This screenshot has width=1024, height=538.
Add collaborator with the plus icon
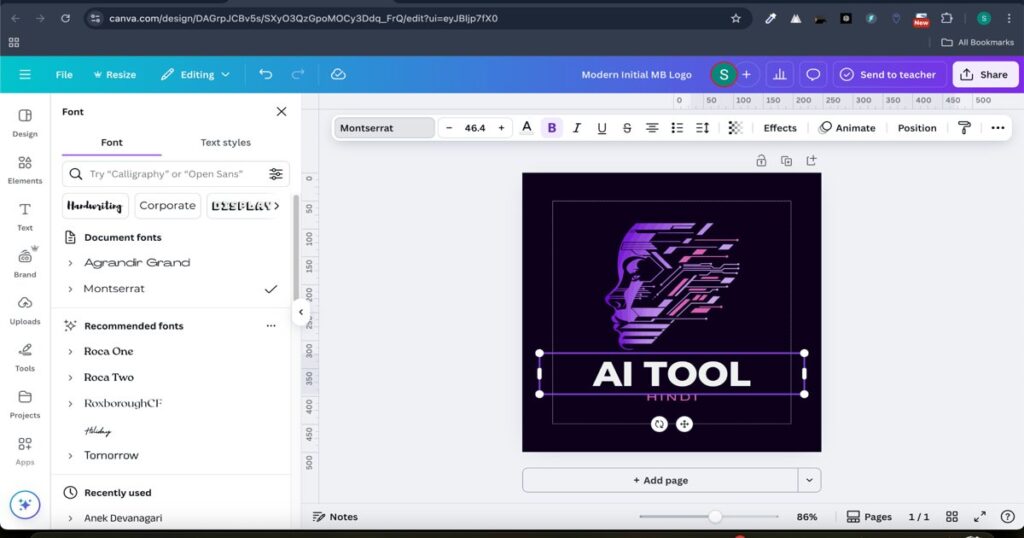[746, 74]
